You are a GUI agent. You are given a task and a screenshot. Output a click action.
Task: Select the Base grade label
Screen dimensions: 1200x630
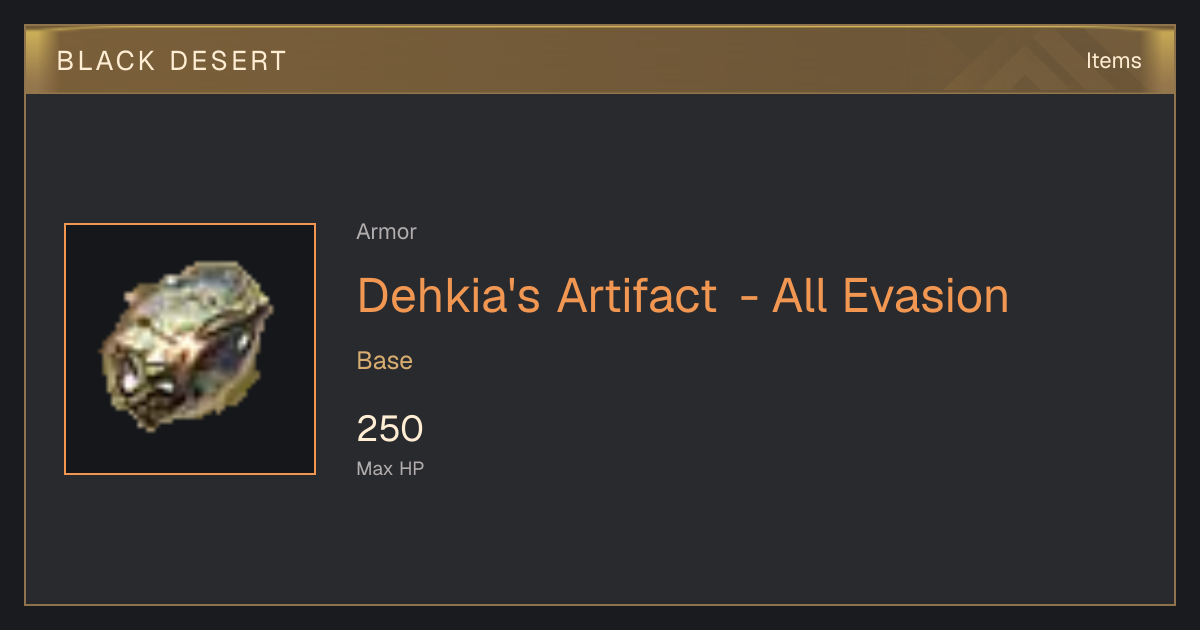385,360
